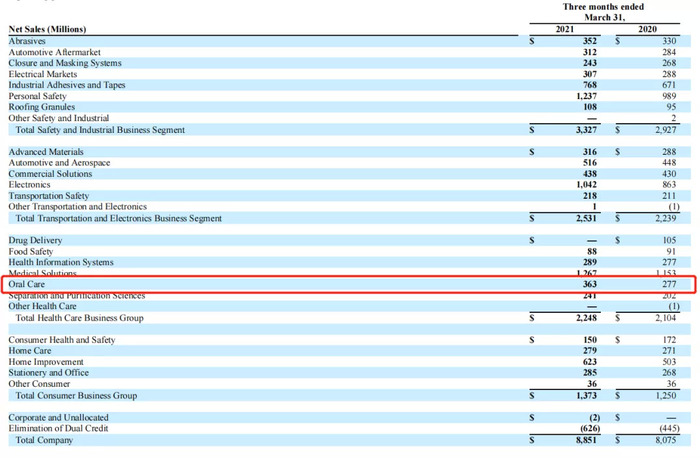Click the Abrasives row label
The width and height of the screenshot is (700, 458).
pos(27,41)
